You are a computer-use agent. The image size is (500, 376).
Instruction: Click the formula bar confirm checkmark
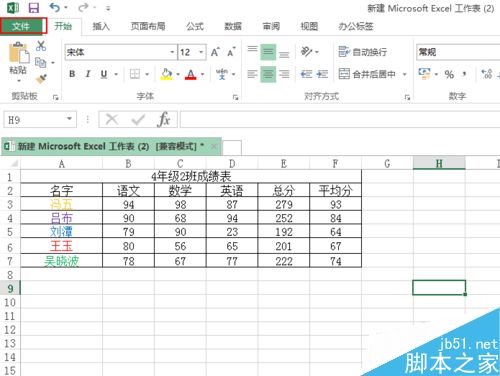[138, 119]
